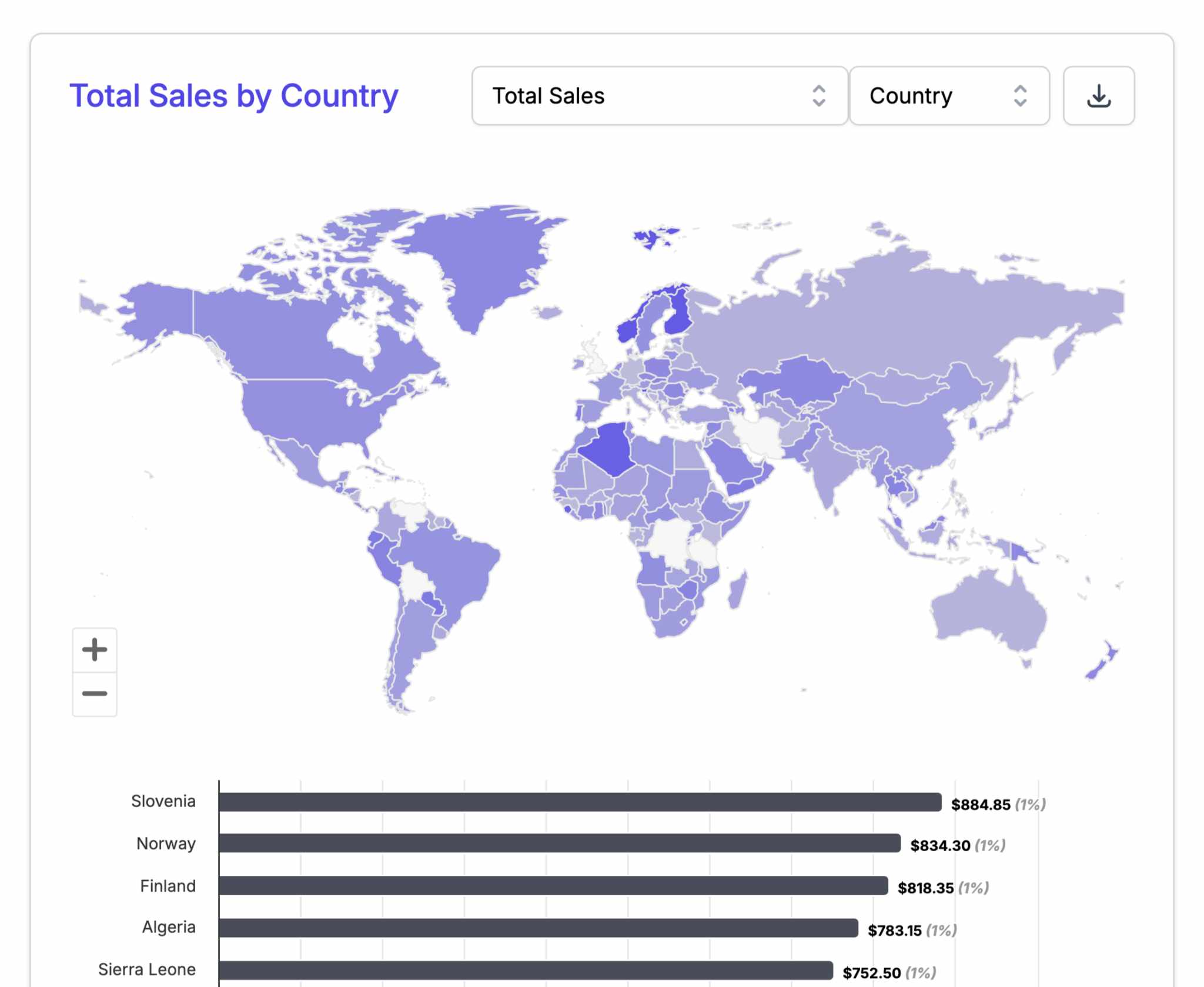Select the zoom in plus icon on map
Screen dimensions: 1204x987
tap(94, 649)
